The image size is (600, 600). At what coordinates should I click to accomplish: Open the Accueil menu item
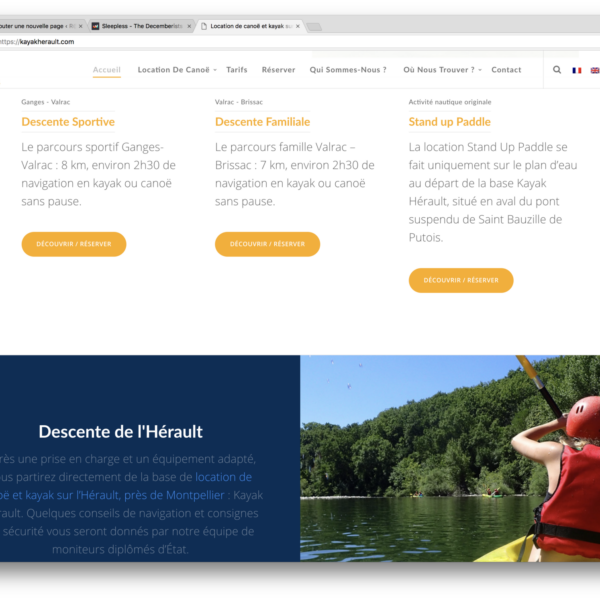pos(106,70)
